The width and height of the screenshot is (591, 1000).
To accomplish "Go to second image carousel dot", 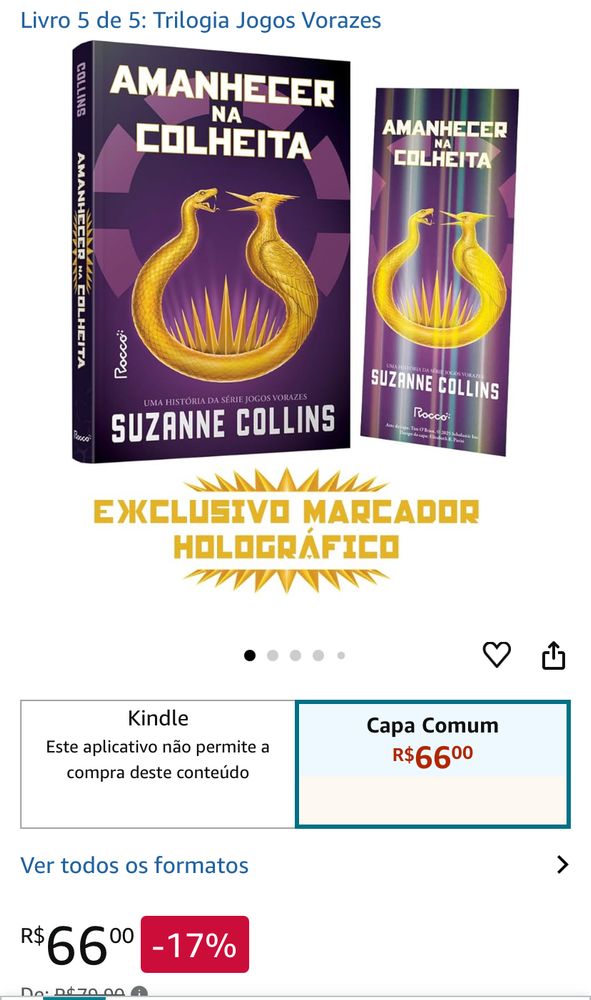I will click(x=273, y=655).
